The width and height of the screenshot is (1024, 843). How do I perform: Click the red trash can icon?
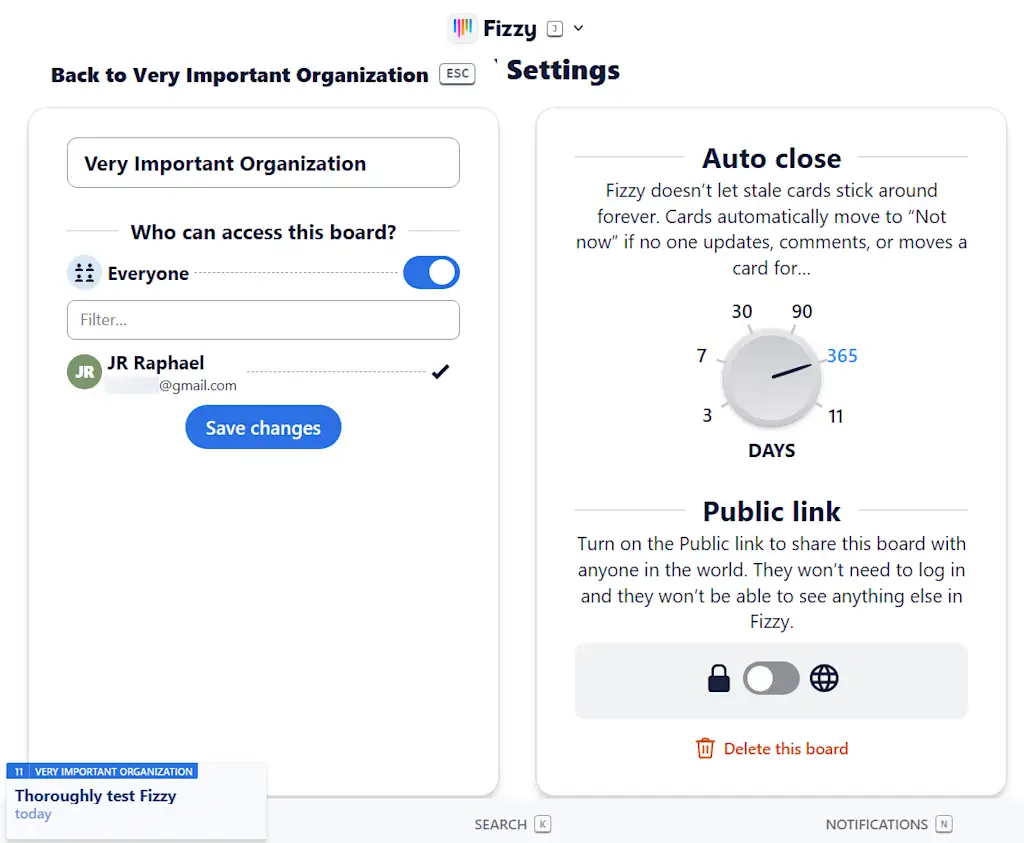click(705, 748)
